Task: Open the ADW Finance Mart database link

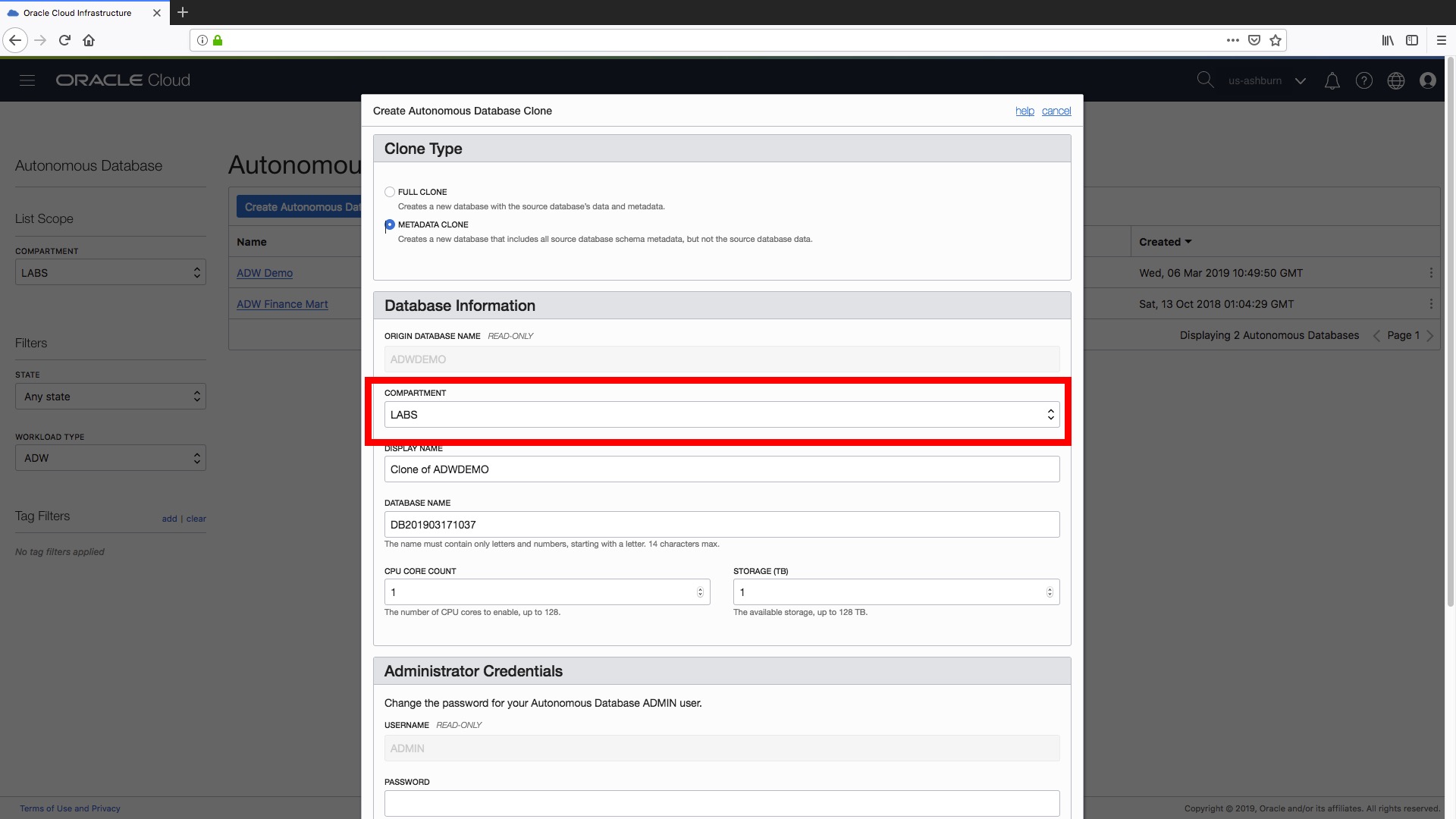Action: click(282, 303)
